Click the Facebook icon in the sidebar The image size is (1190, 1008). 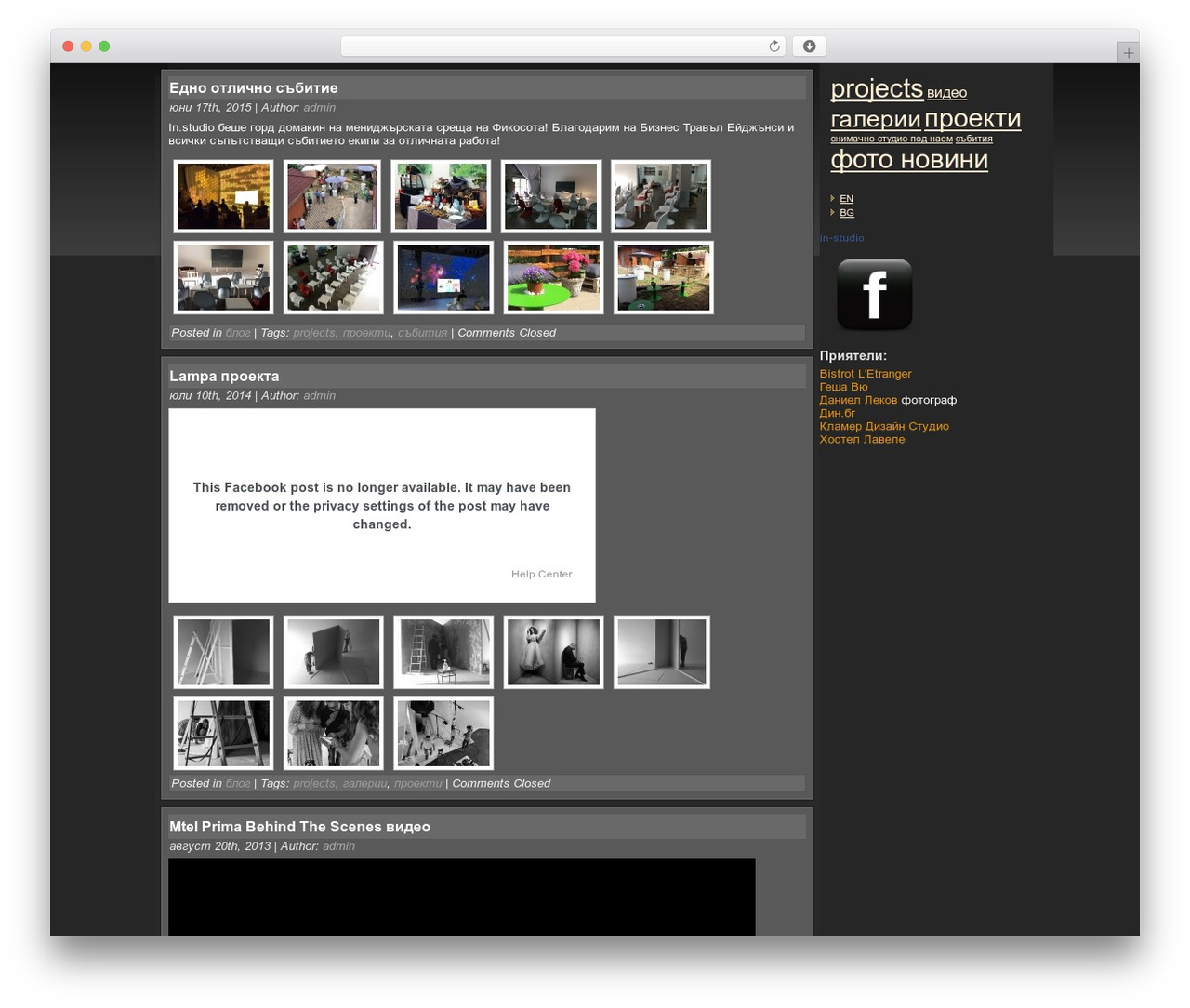[x=874, y=295]
